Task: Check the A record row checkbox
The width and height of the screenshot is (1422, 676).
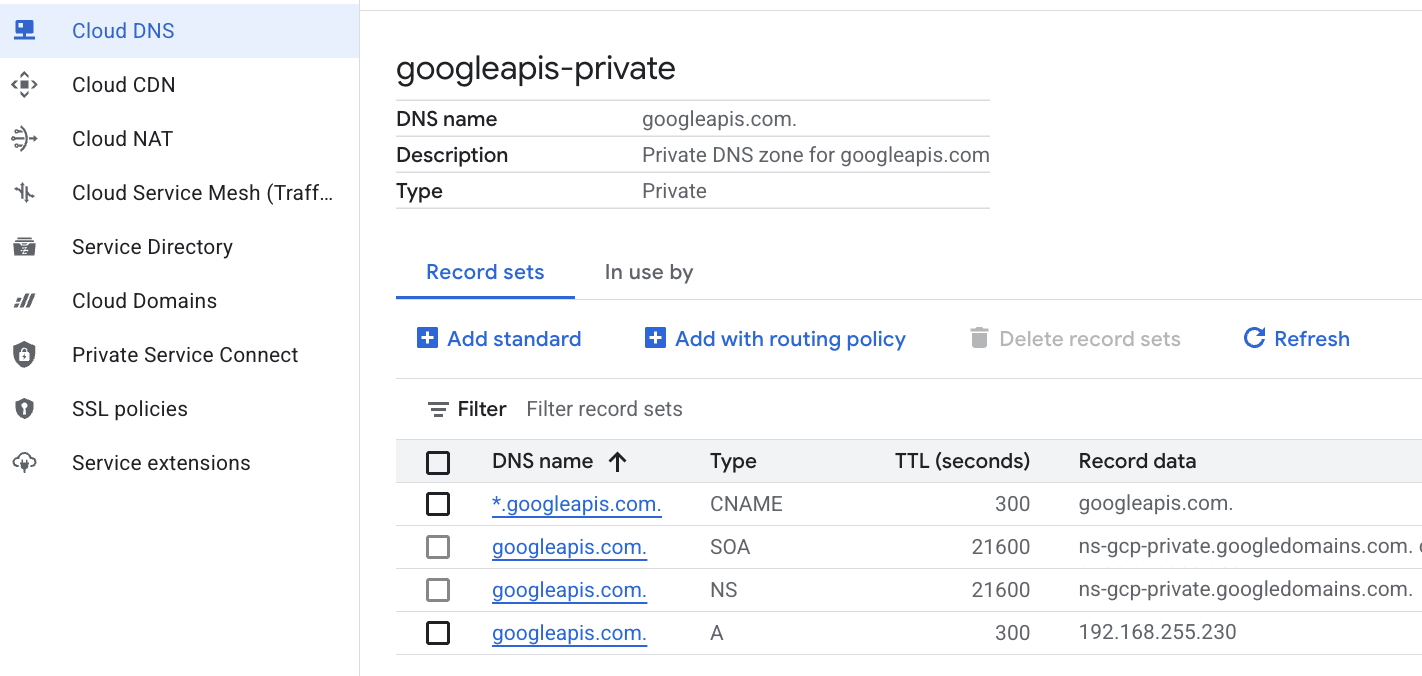Action: click(x=438, y=633)
